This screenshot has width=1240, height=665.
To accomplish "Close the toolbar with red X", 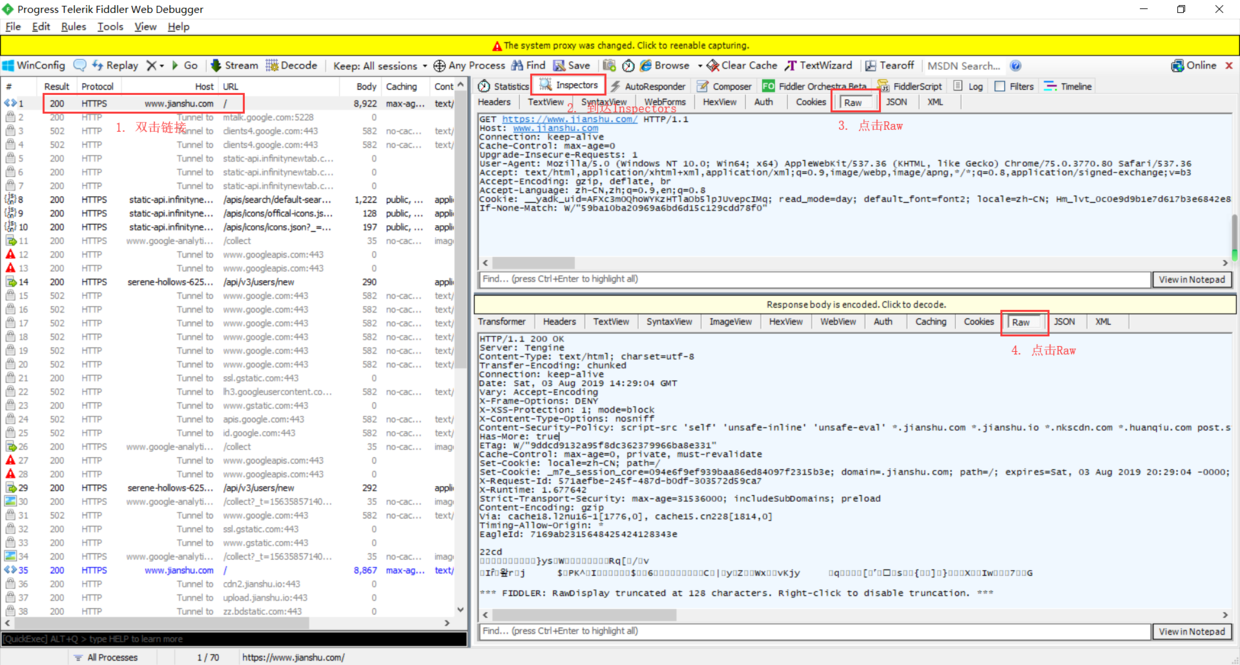I will [x=1229, y=66].
